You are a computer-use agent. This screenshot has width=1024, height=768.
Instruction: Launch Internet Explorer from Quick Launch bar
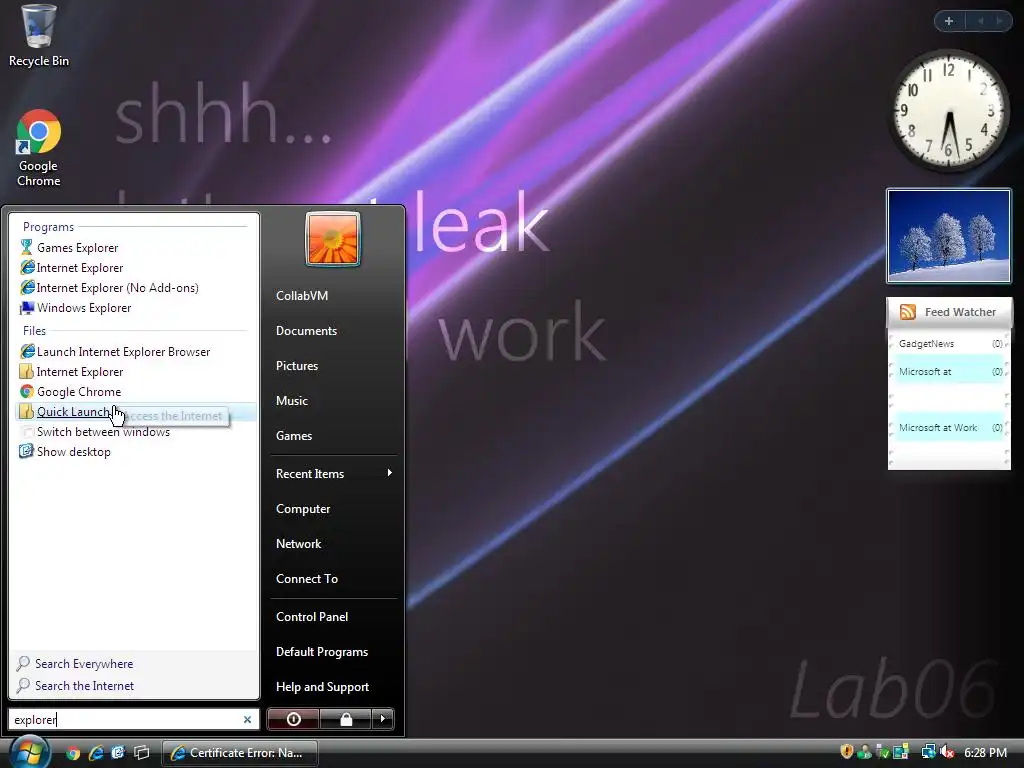coord(96,753)
